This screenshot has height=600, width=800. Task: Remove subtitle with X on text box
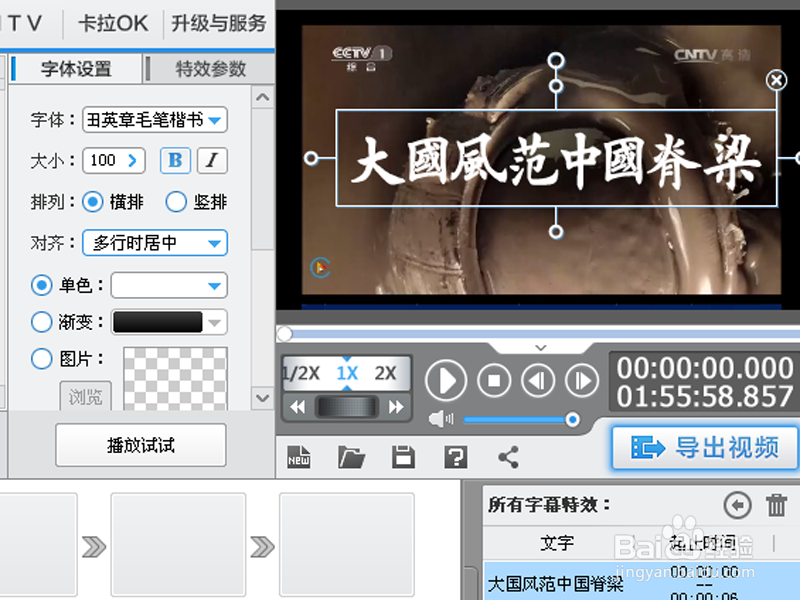click(x=776, y=80)
